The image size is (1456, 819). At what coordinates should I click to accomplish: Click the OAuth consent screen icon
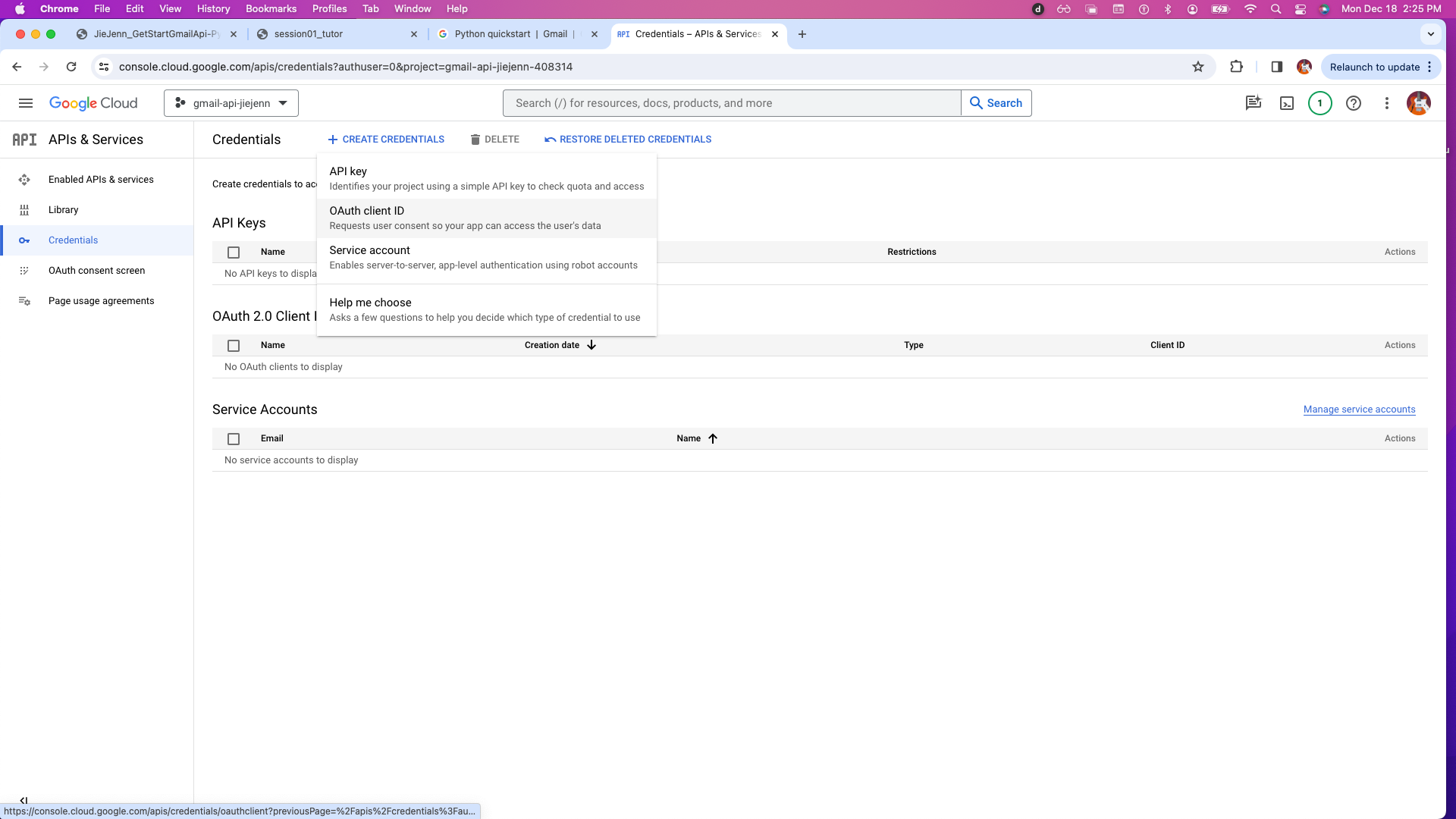click(24, 271)
